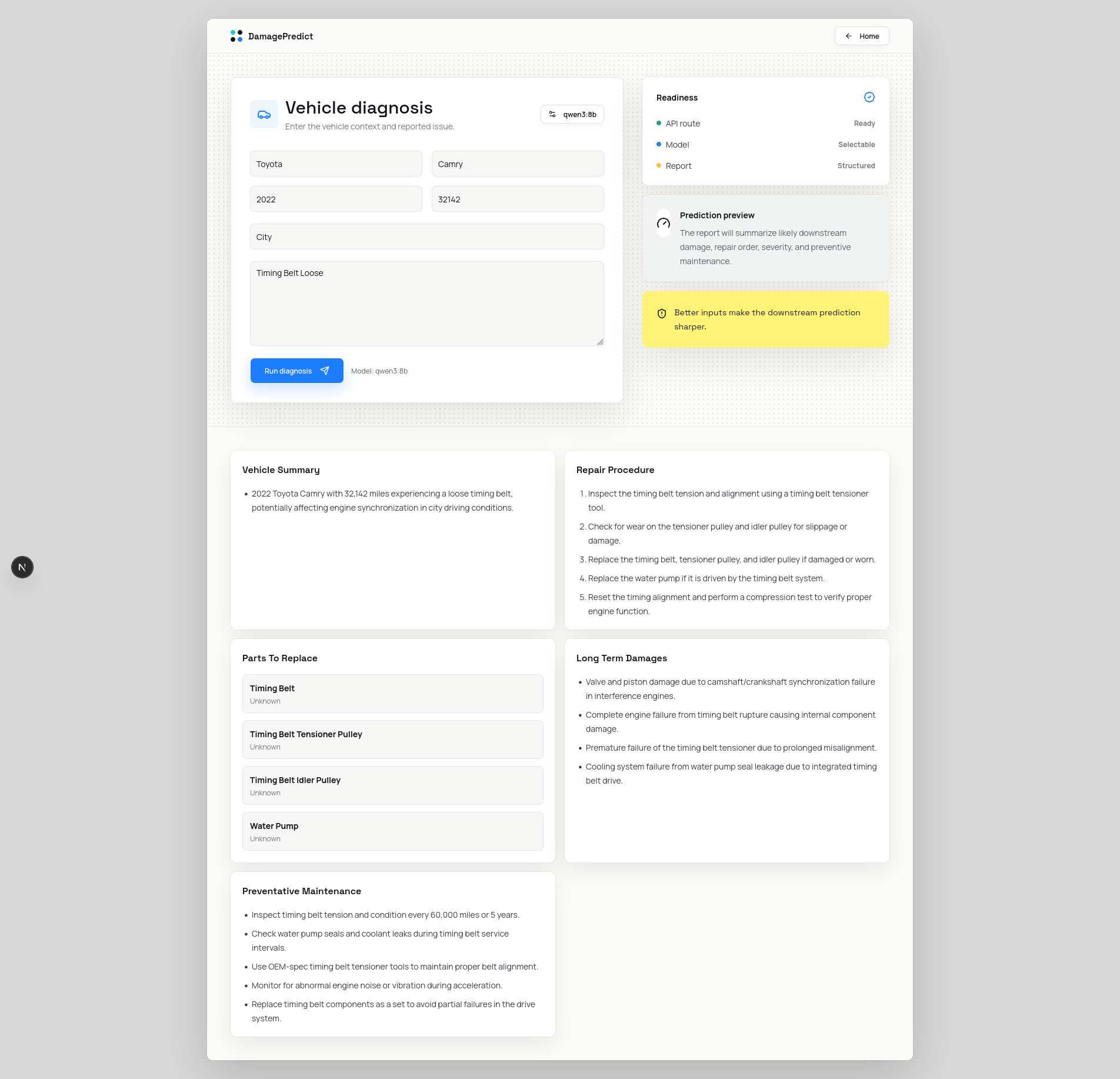This screenshot has height=1079, width=1120.
Task: Click the Long Term Damages heading
Action: coord(622,658)
